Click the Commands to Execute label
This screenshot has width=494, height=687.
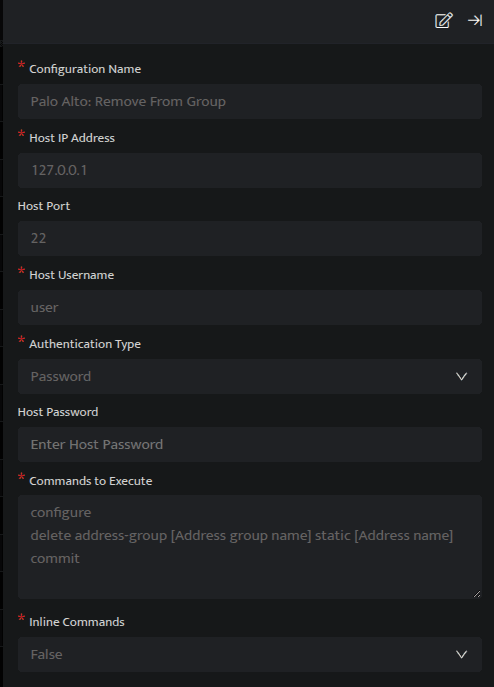point(91,481)
